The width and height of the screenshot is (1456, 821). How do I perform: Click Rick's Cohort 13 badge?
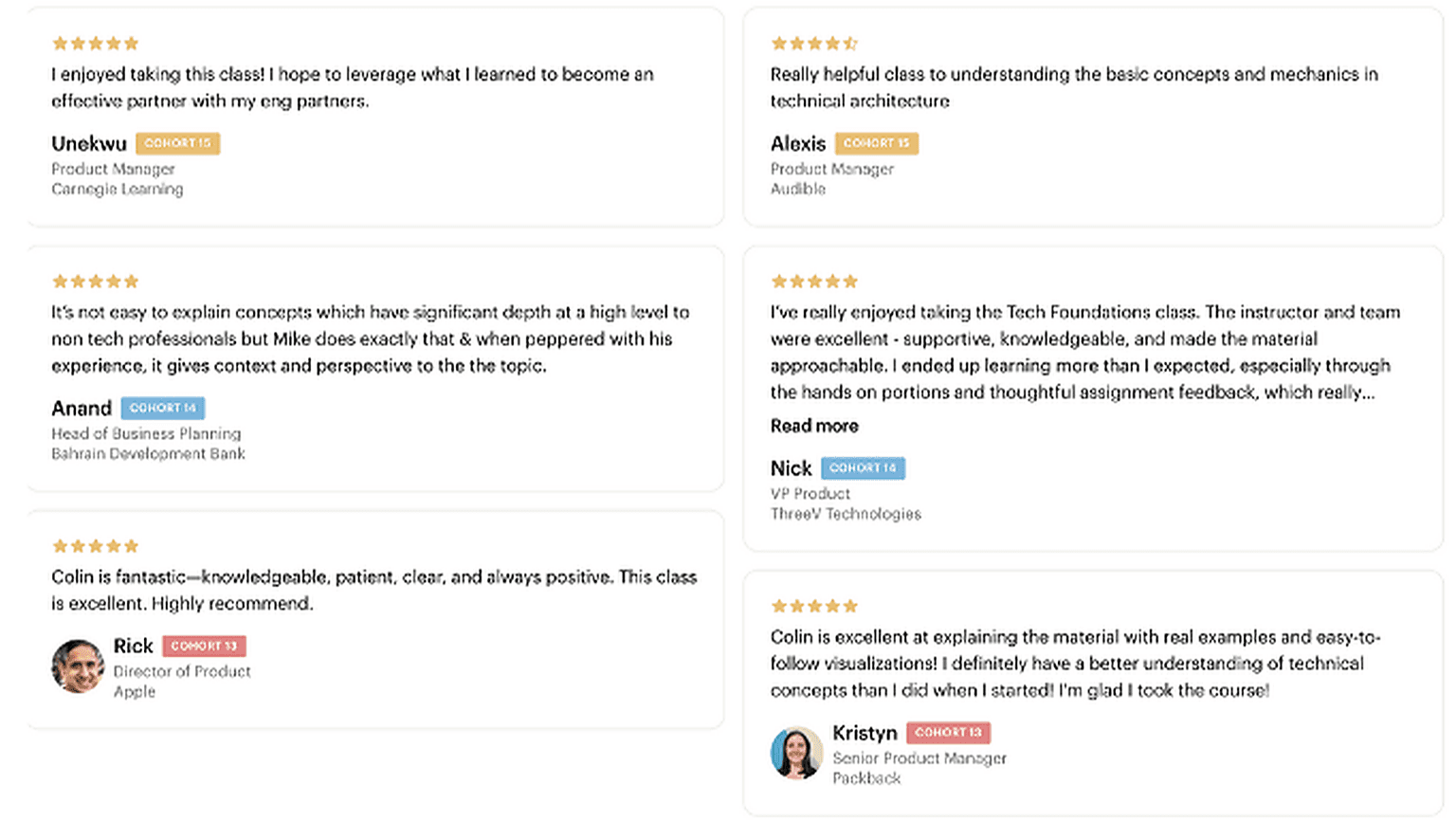click(x=204, y=646)
